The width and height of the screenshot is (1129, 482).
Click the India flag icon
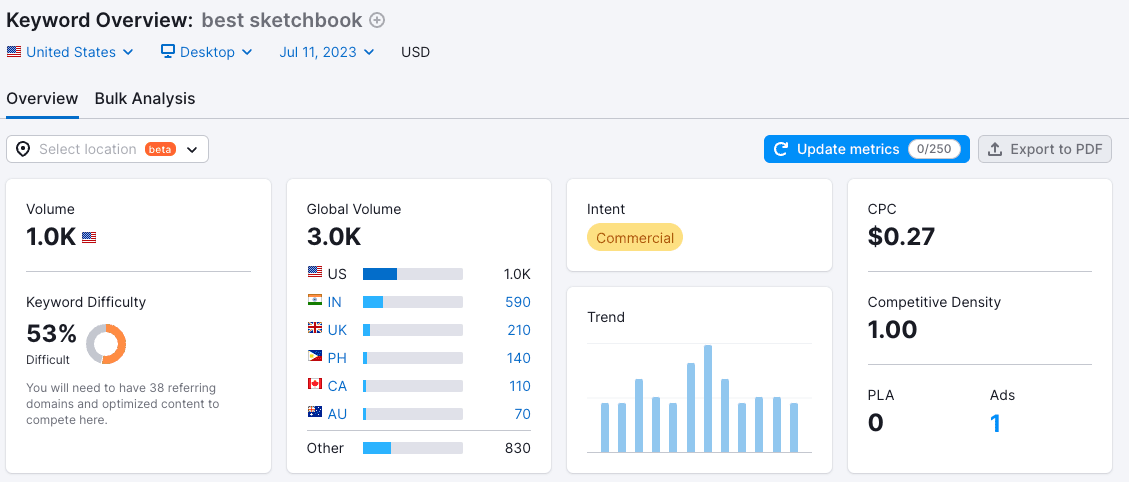(315, 302)
